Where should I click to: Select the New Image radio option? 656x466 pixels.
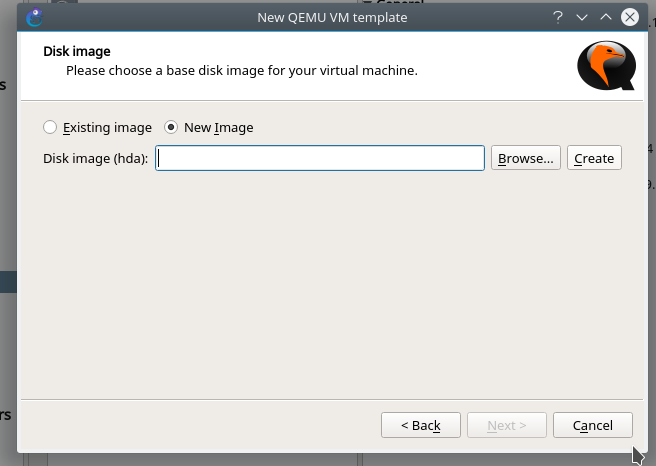[171, 128]
